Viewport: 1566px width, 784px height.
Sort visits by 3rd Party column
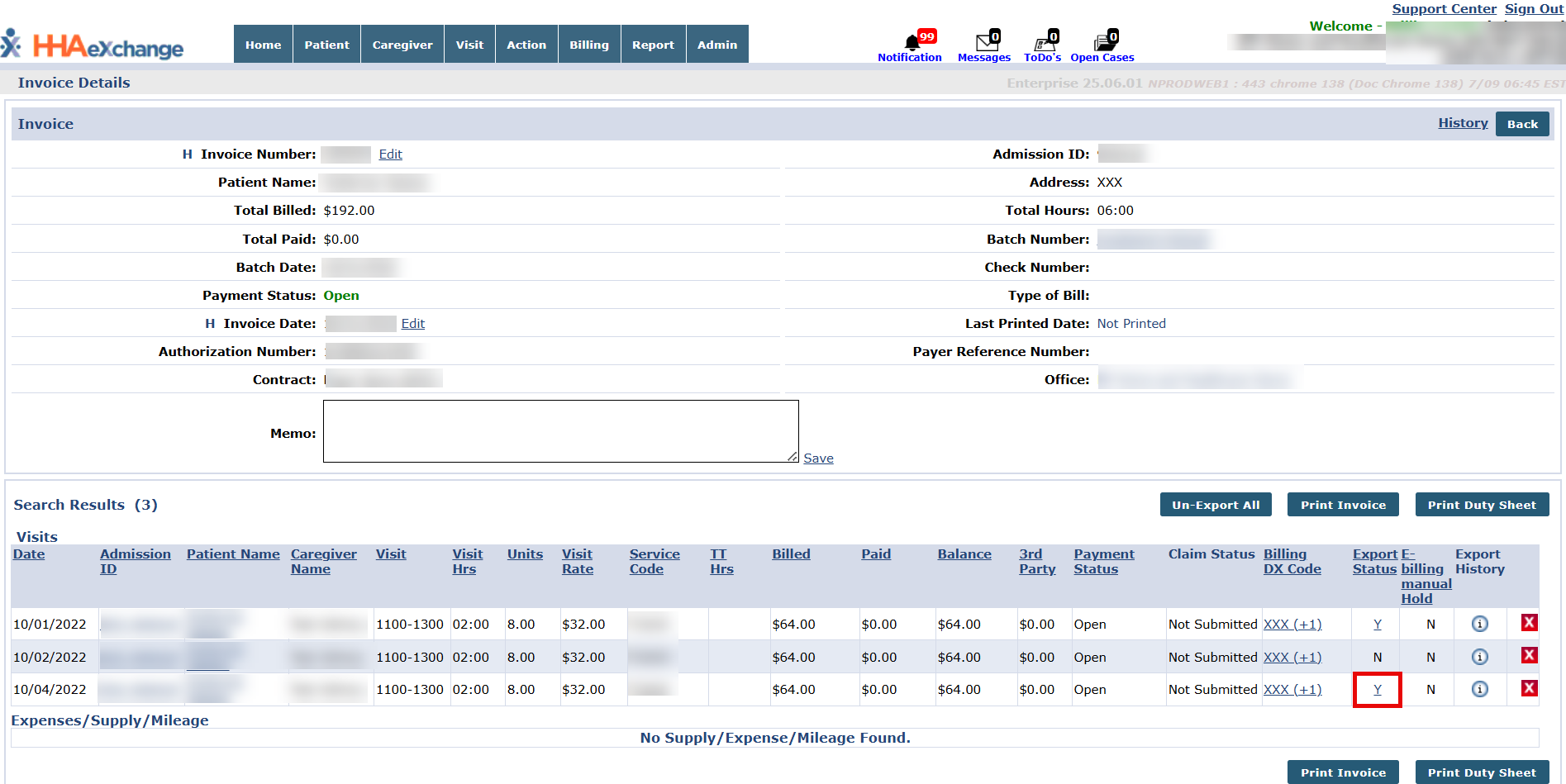(1037, 562)
